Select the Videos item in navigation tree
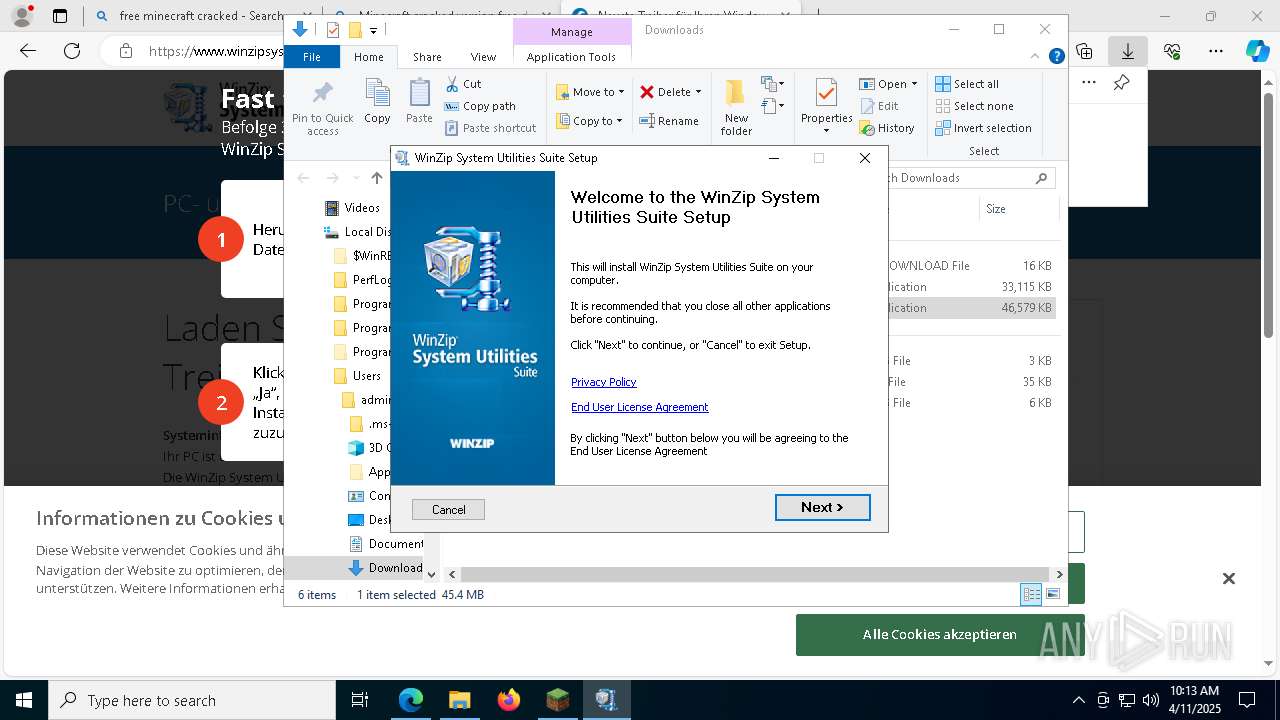1280x720 pixels. click(x=352, y=208)
